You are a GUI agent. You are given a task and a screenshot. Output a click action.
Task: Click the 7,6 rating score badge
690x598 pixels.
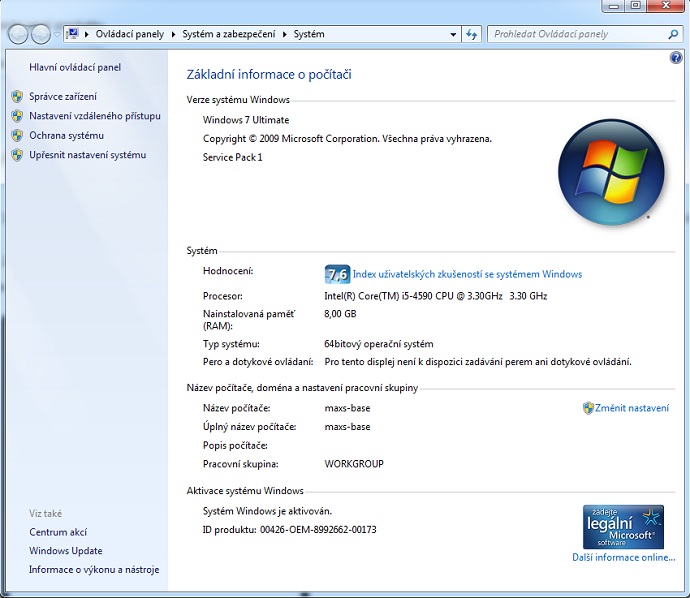[x=338, y=274]
